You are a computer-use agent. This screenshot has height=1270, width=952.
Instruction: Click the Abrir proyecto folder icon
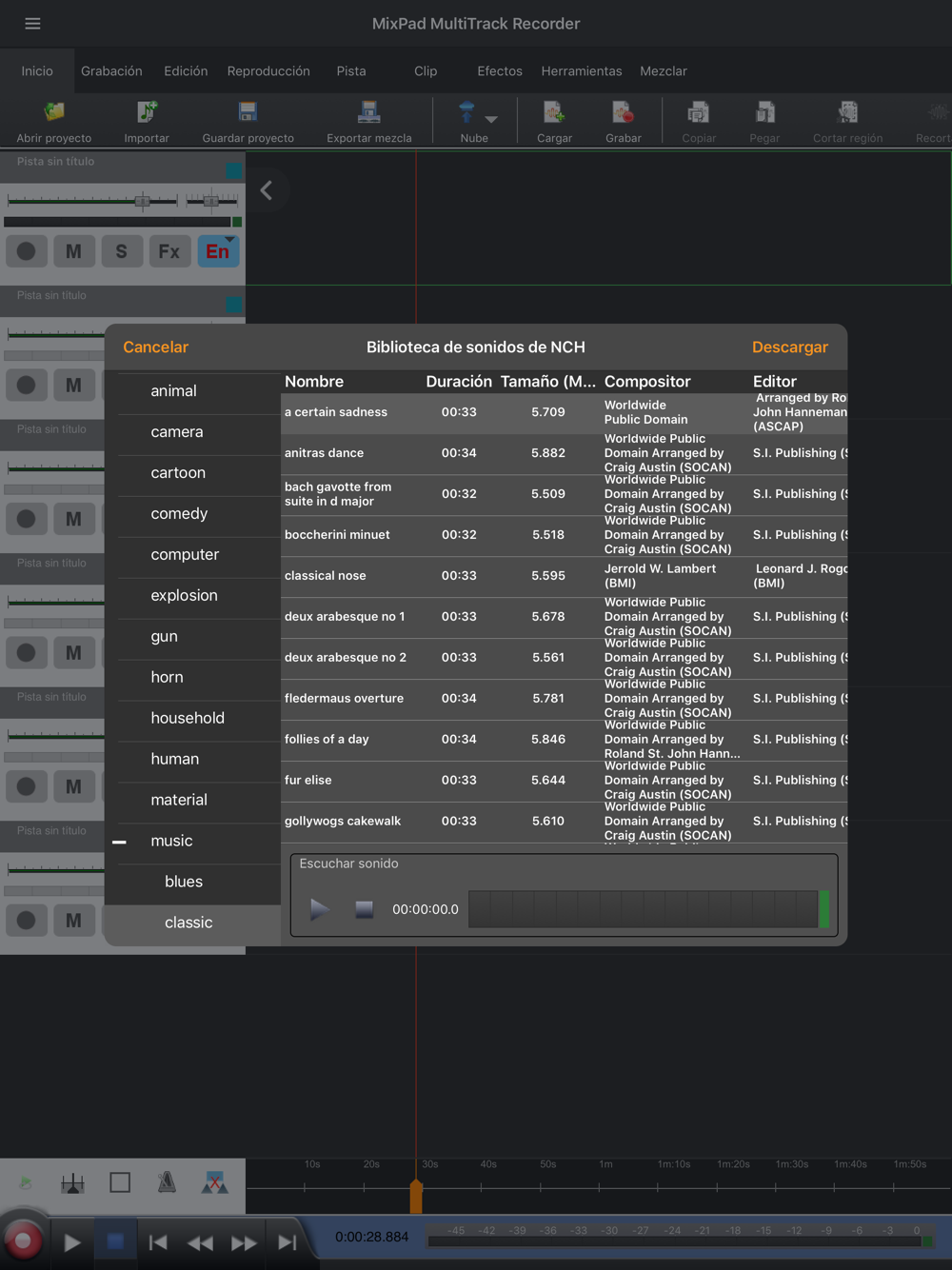pyautogui.click(x=54, y=113)
